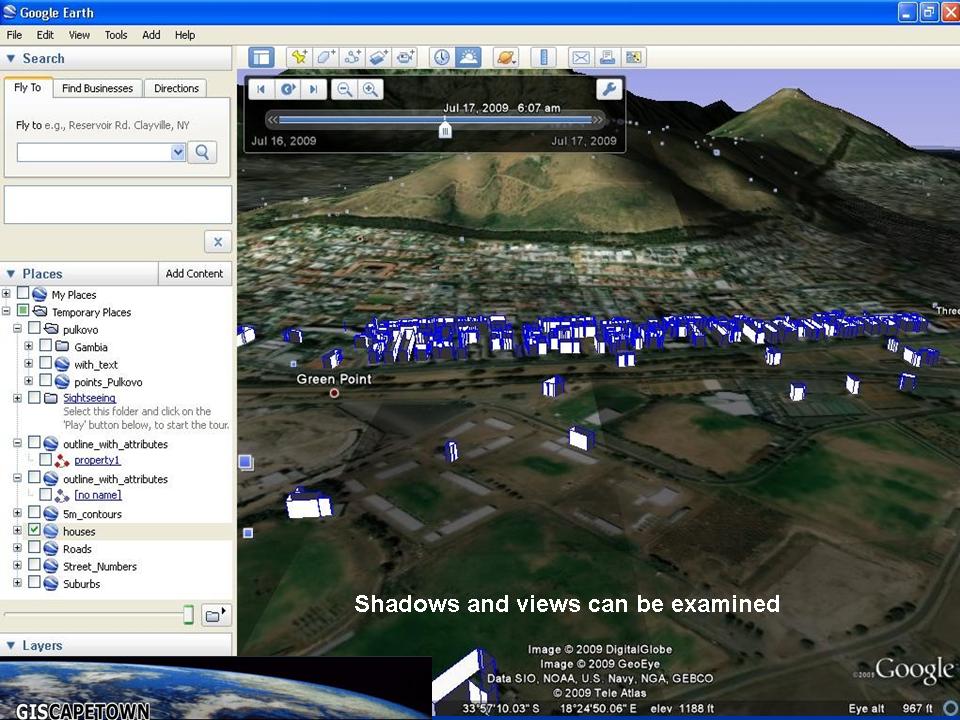Image resolution: width=960 pixels, height=720 pixels.
Task: Select the with_text tree item
Action: pos(96,364)
